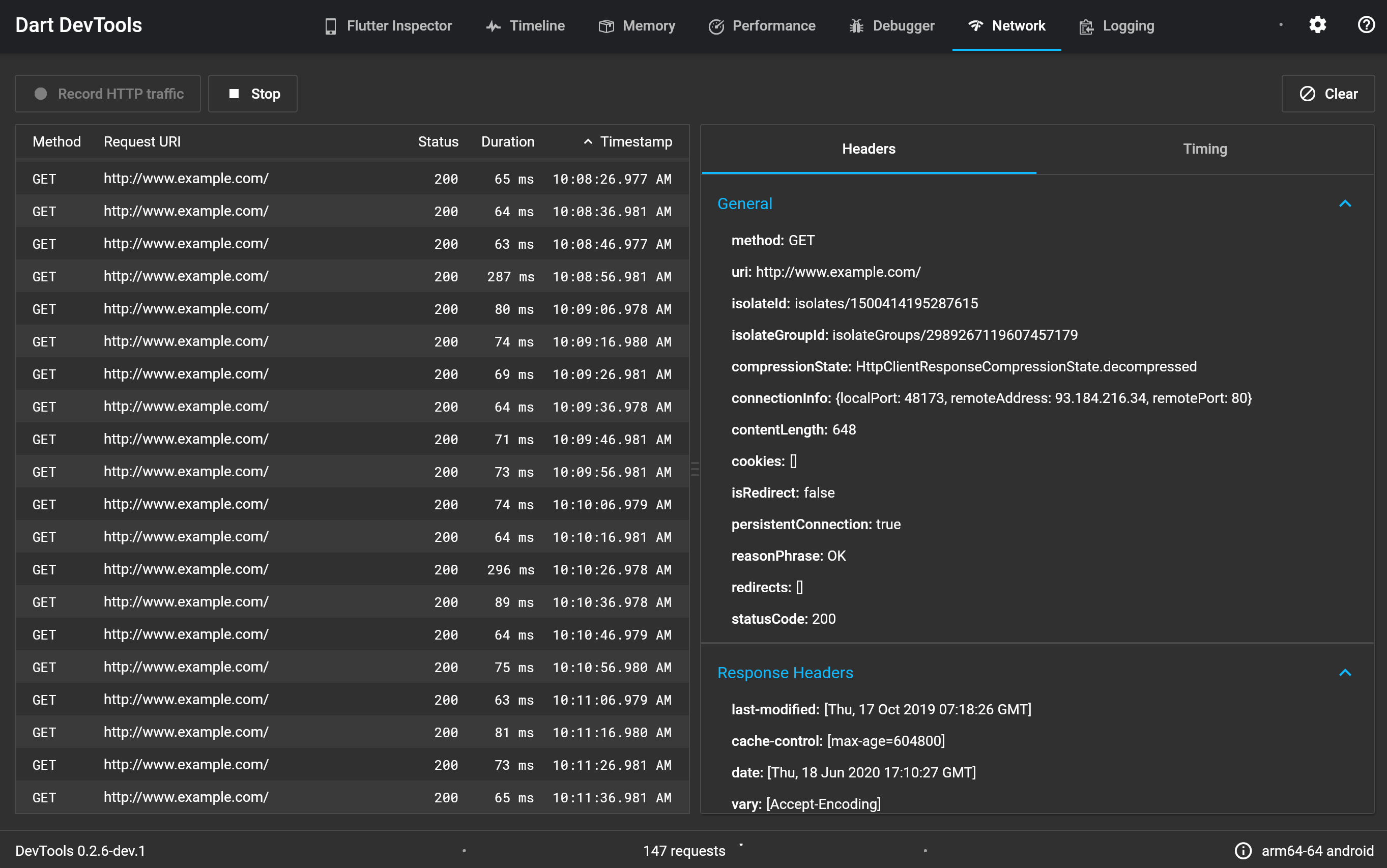Image resolution: width=1387 pixels, height=868 pixels.
Task: Collapse the General section
Action: pos(1345,204)
